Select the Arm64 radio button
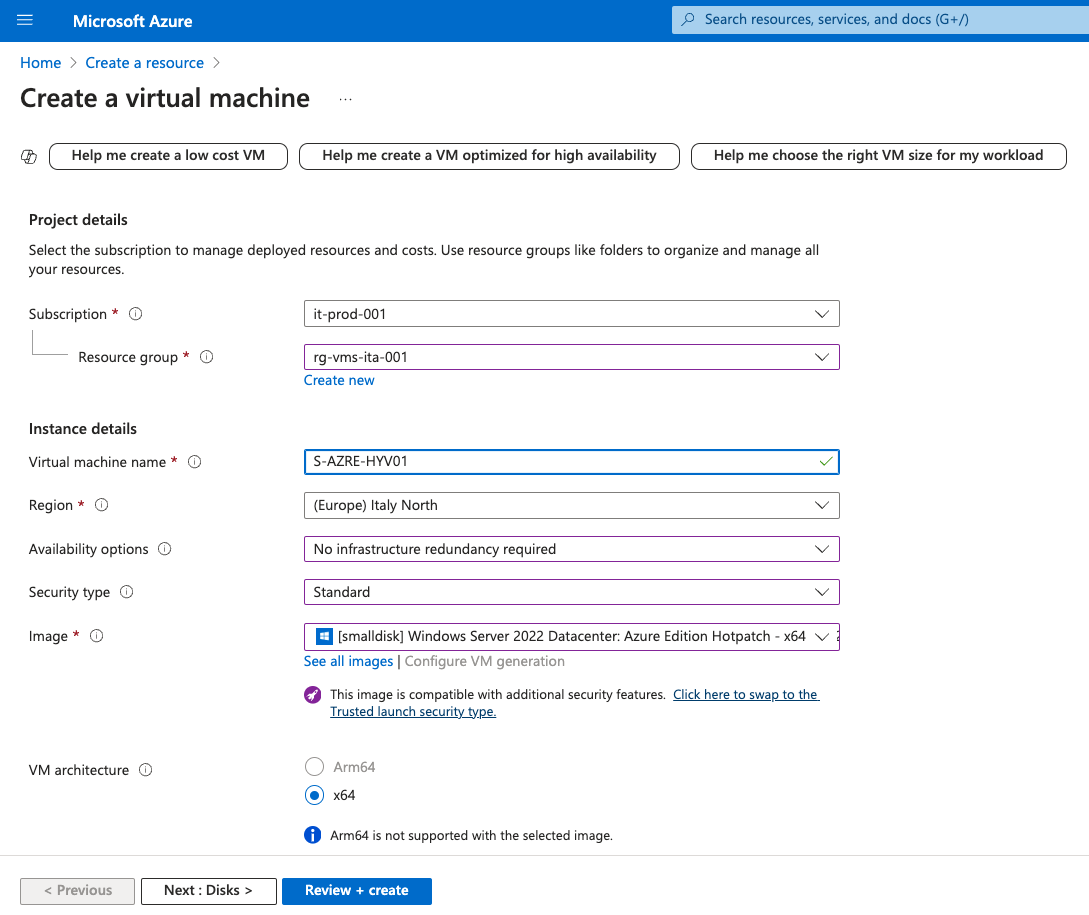1089x915 pixels. (x=314, y=769)
